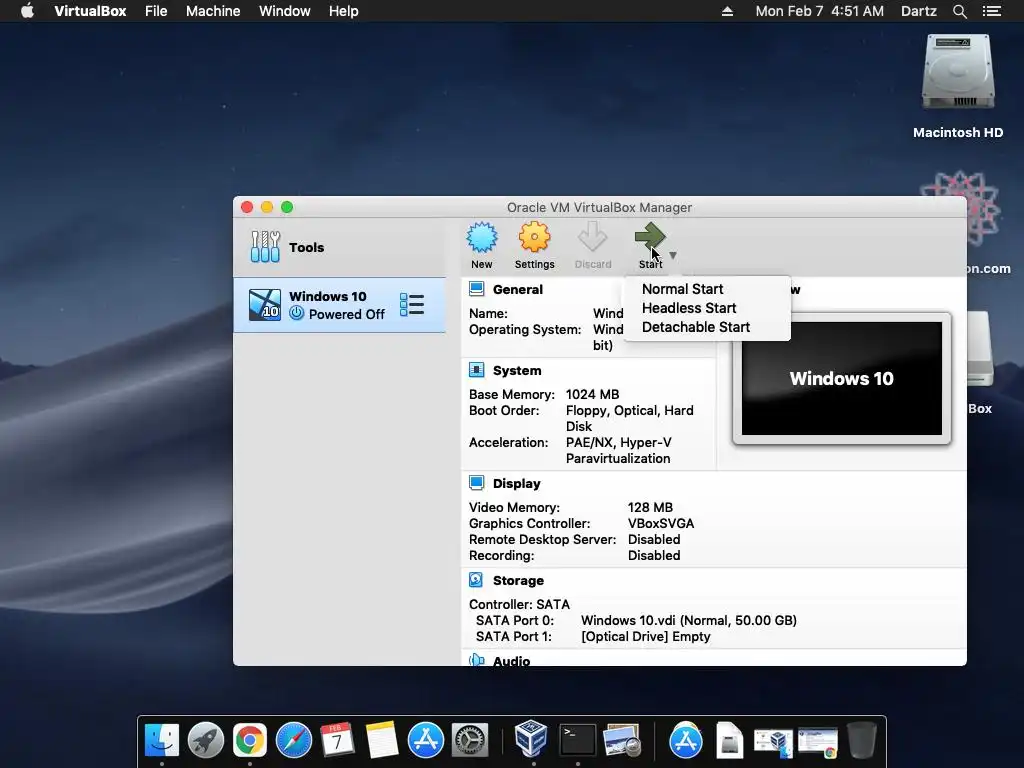Click the Windows 10 preview thumbnail

842,378
